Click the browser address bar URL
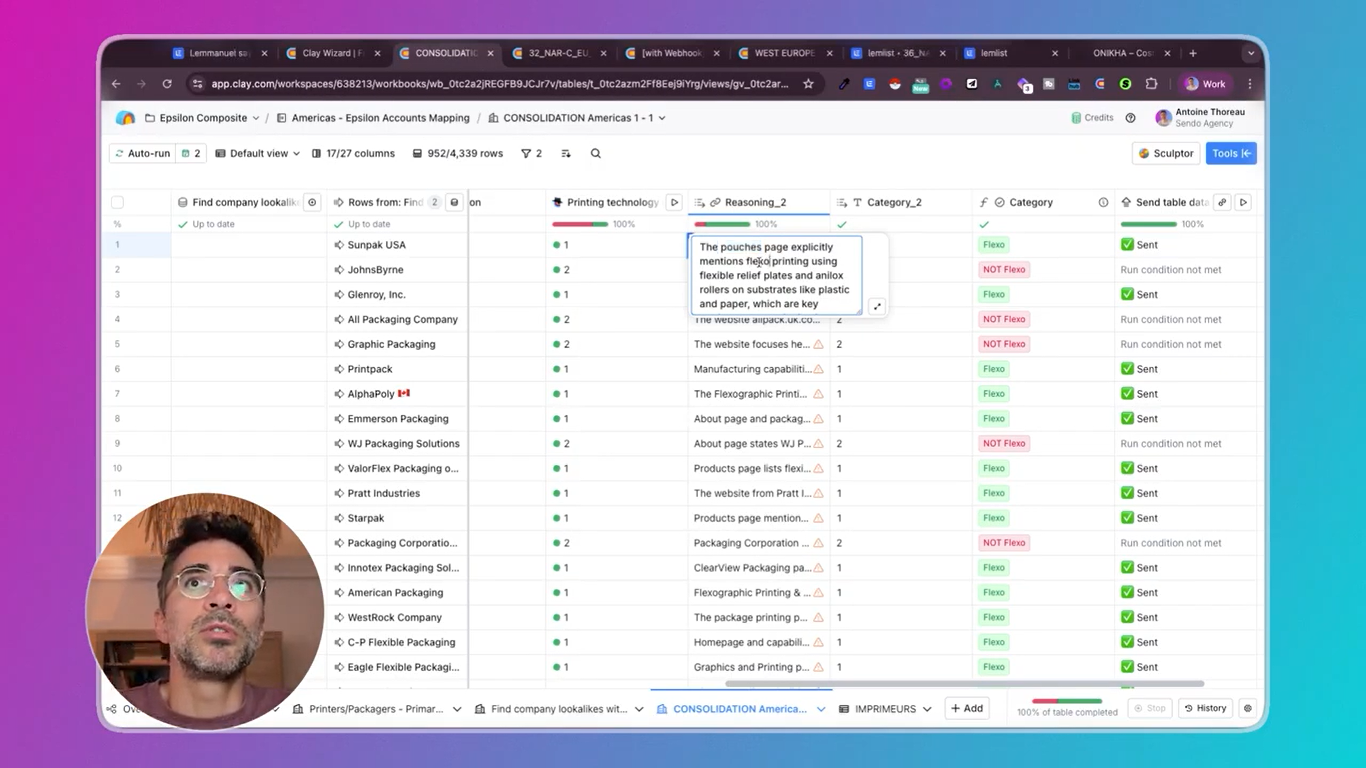The height and width of the screenshot is (768, 1366). [499, 84]
